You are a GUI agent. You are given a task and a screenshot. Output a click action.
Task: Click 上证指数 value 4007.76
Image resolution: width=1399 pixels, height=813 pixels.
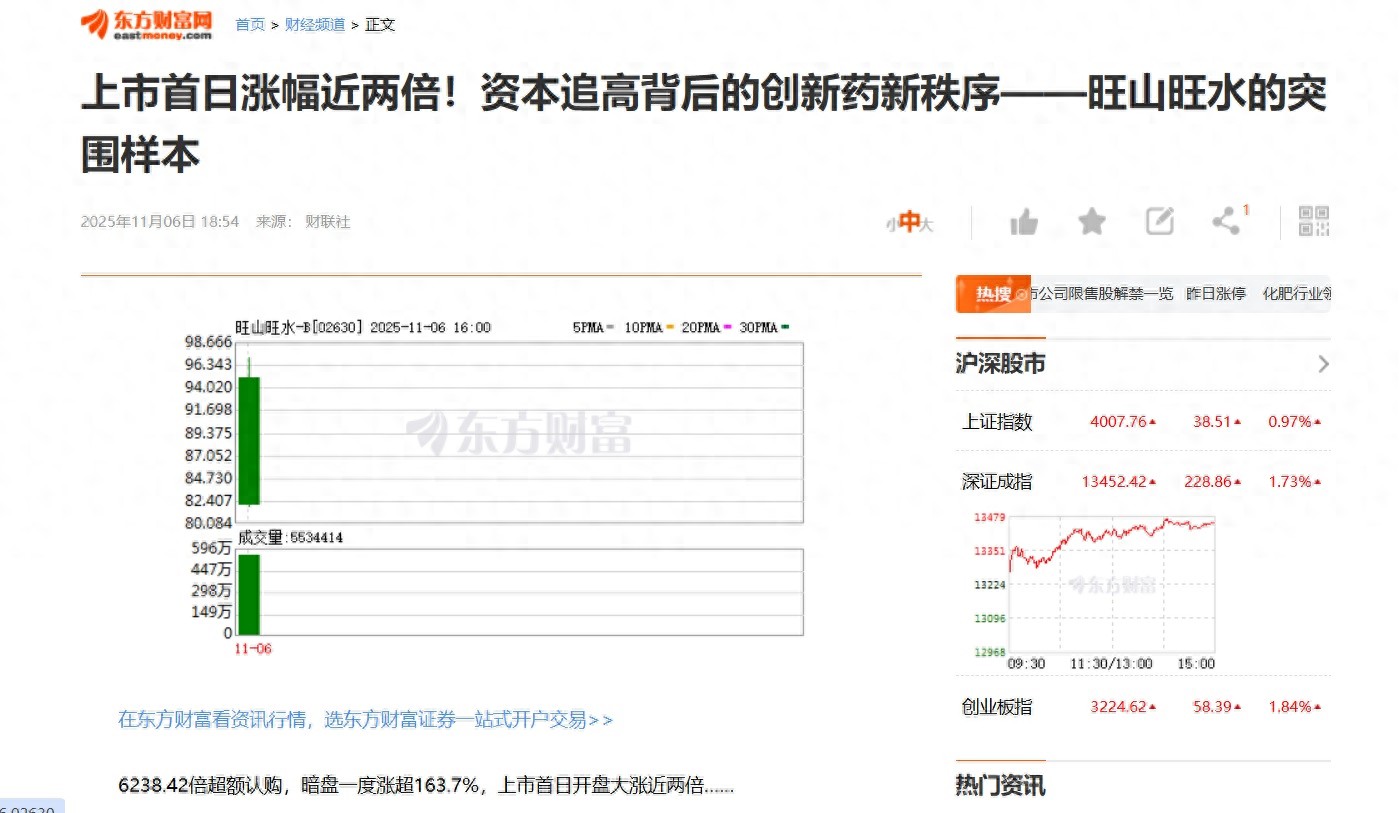(1118, 422)
